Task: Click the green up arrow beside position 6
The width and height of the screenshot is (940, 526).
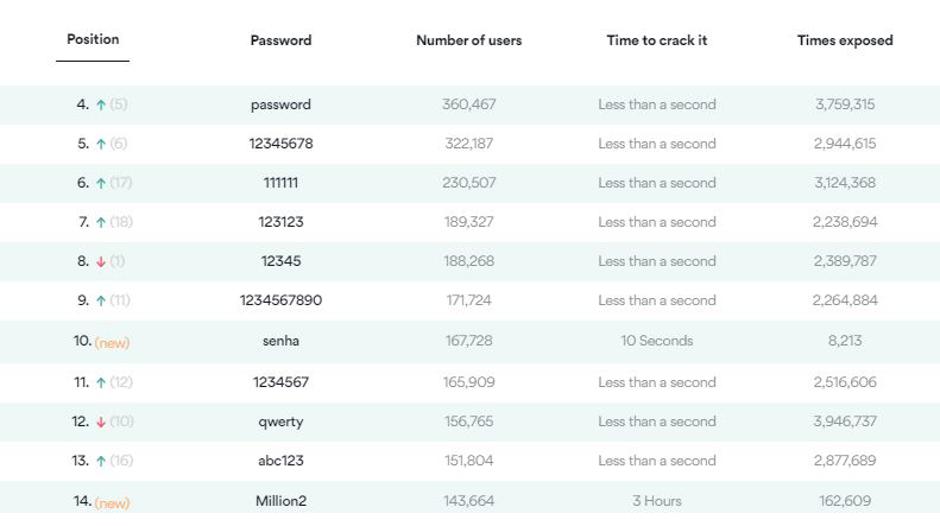Action: [x=100, y=183]
